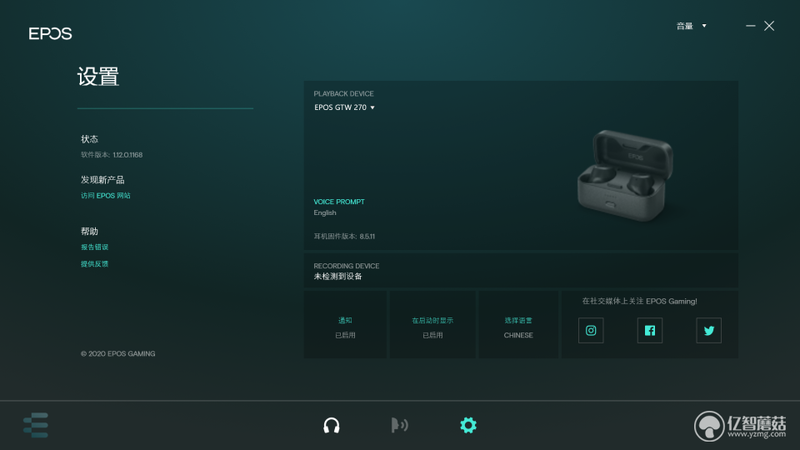Toggle the 通知 notification setting
This screenshot has width=800, height=450.
point(345,324)
